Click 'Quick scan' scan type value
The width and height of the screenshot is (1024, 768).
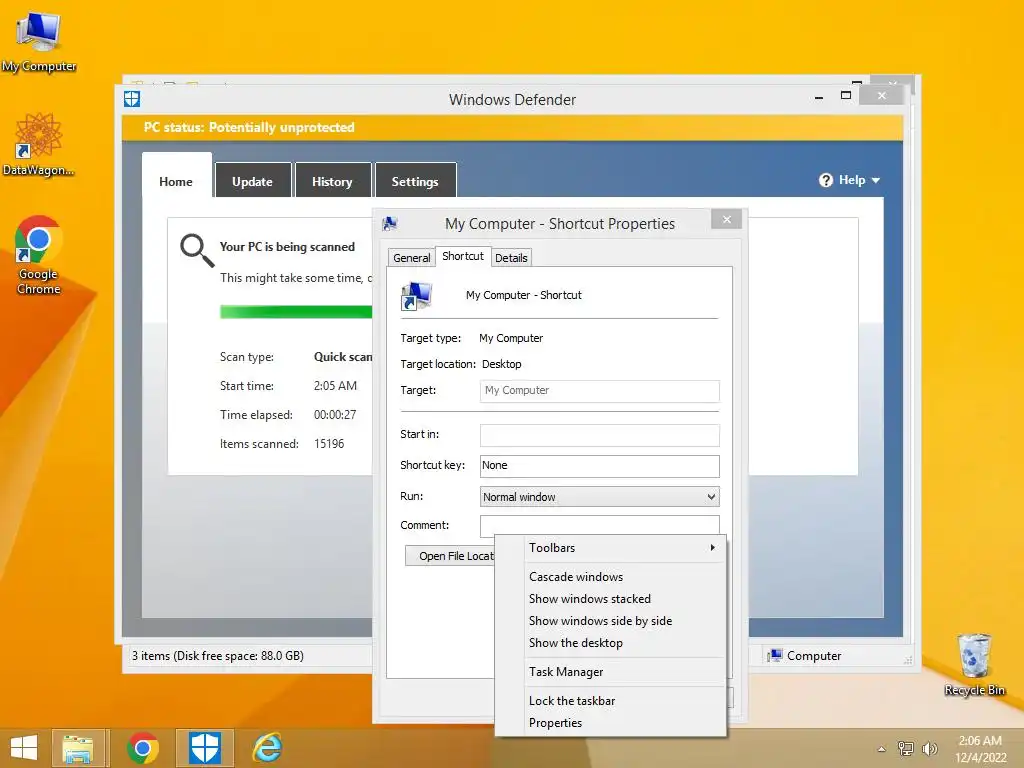(343, 357)
